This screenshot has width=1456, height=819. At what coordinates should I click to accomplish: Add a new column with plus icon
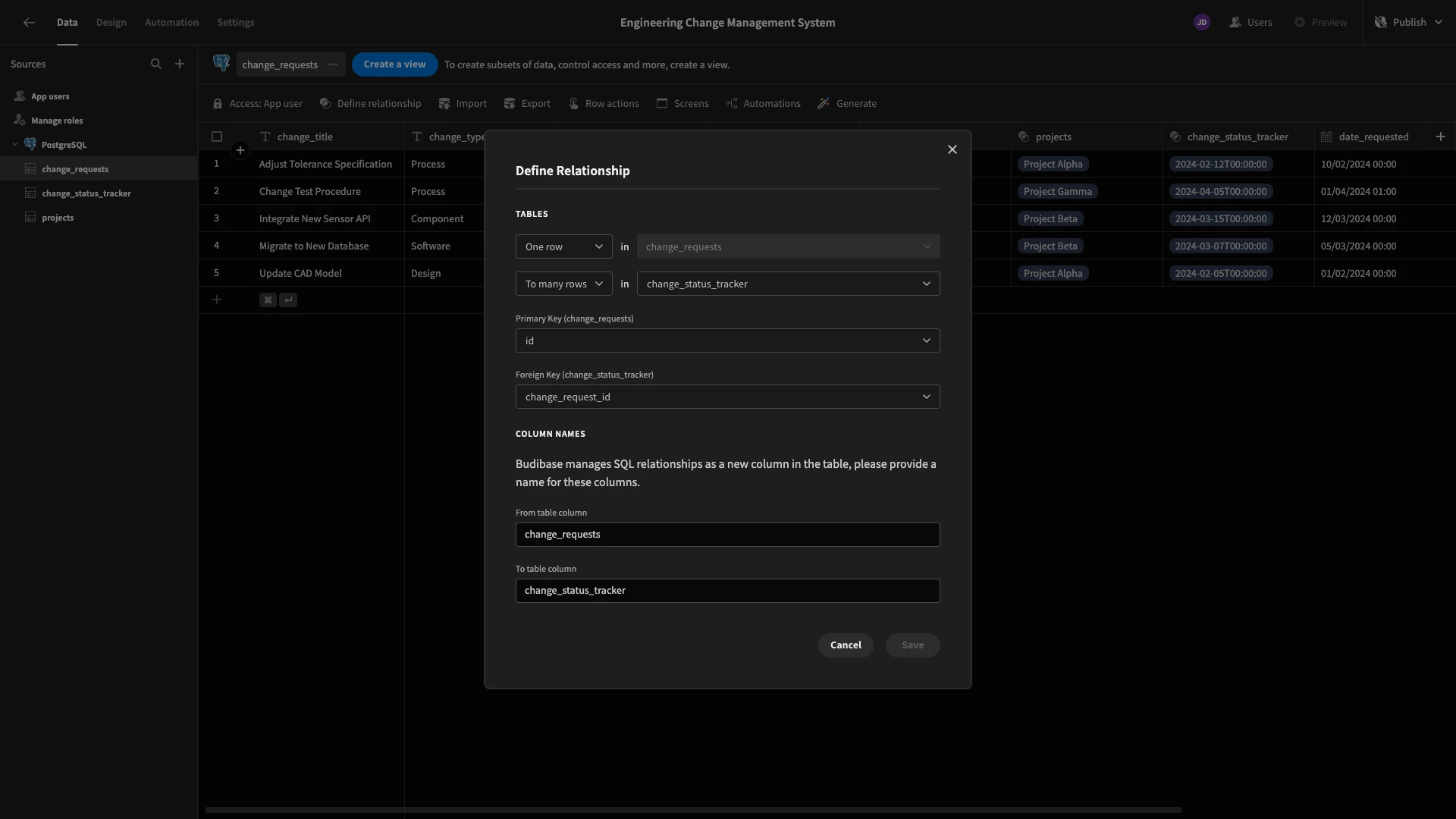coord(1441,136)
